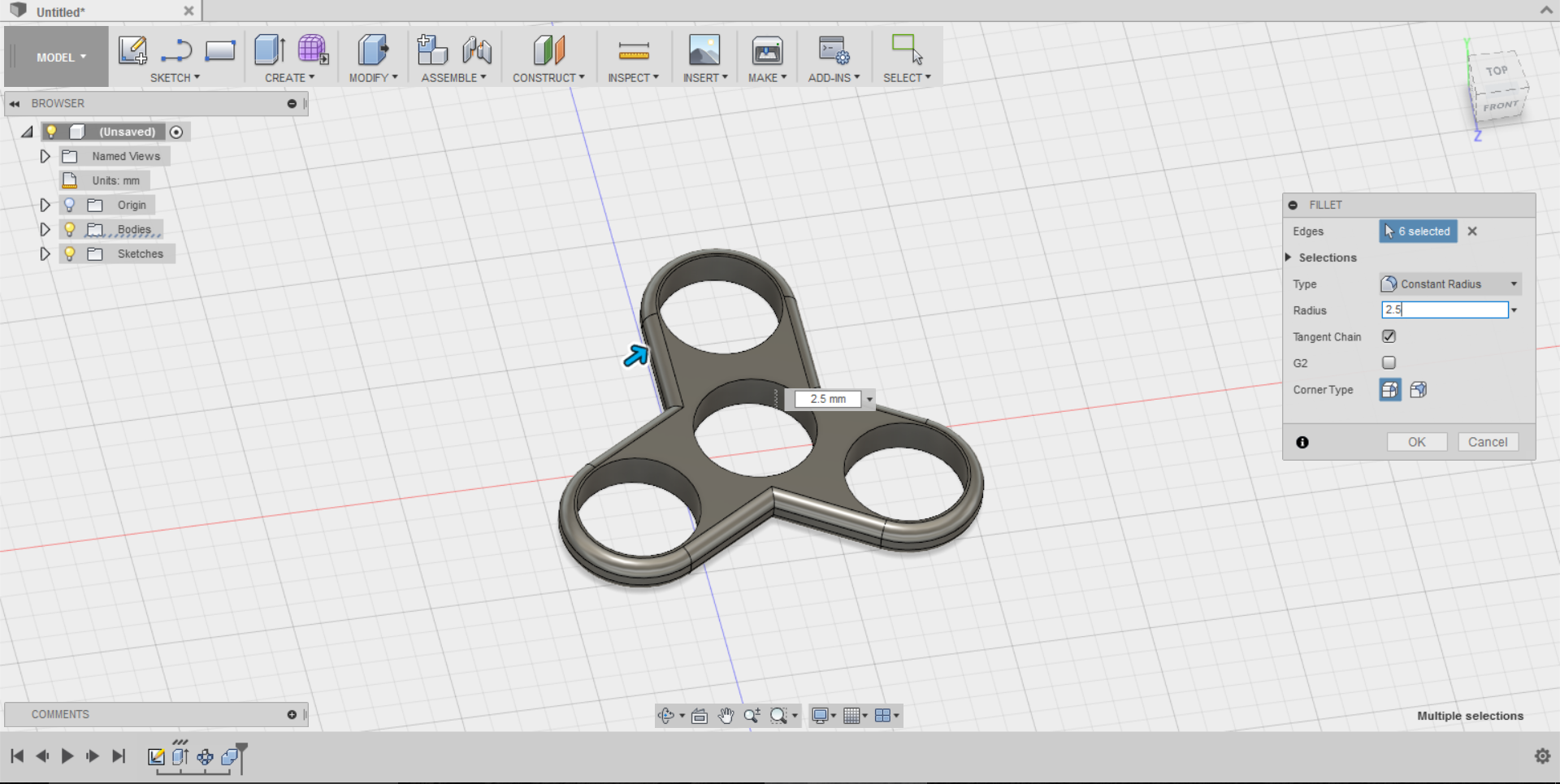1560x784 pixels.
Task: Open timeline settings gear icon
Action: click(x=1542, y=756)
